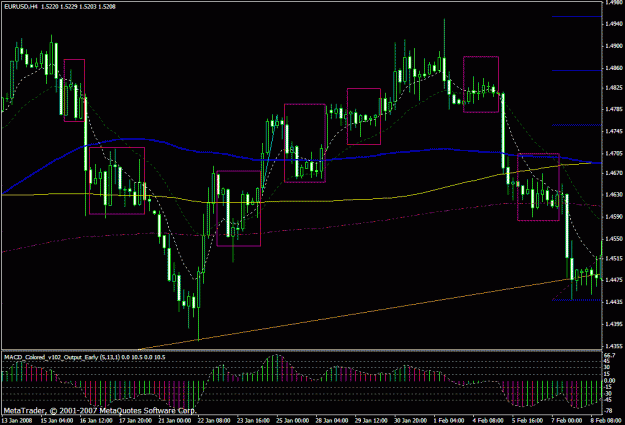Screen dimensions: 625x425
Task: Click the 22 Jan 08:00 time label
Action: (214, 420)
